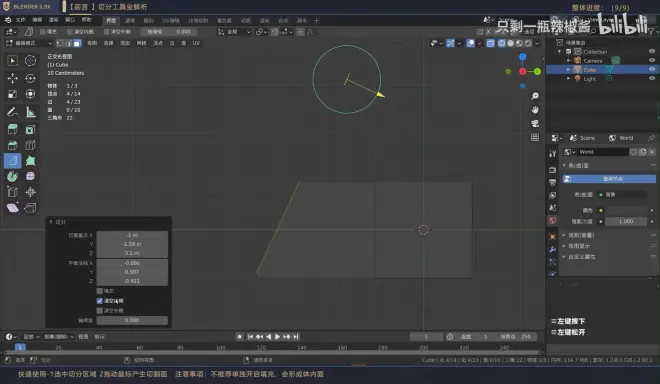Open the UV menu in viewport header

point(196,43)
